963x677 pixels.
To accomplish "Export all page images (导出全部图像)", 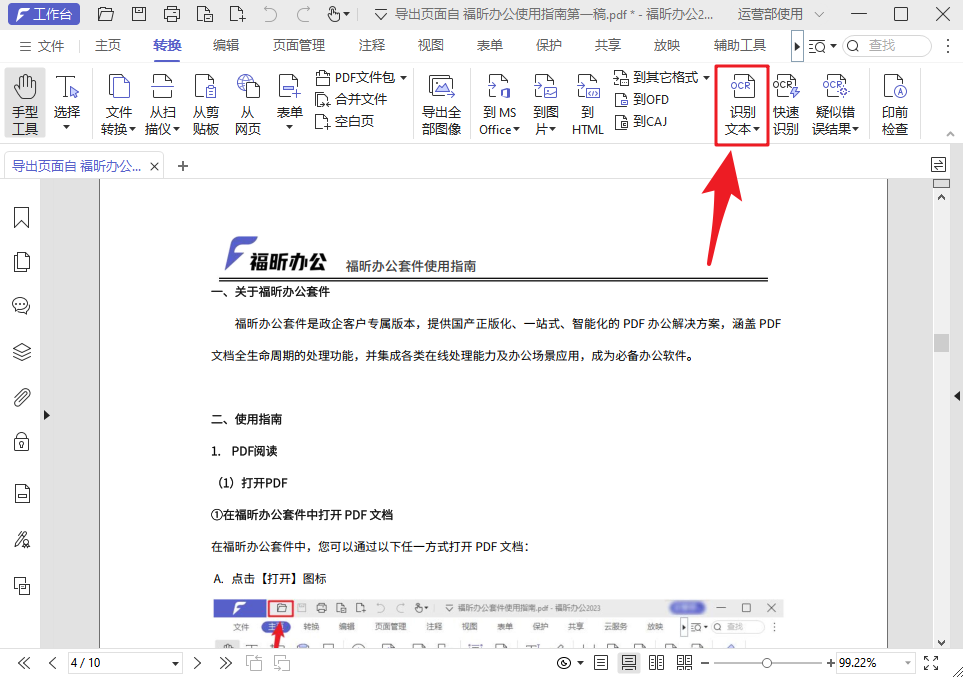I will (441, 100).
